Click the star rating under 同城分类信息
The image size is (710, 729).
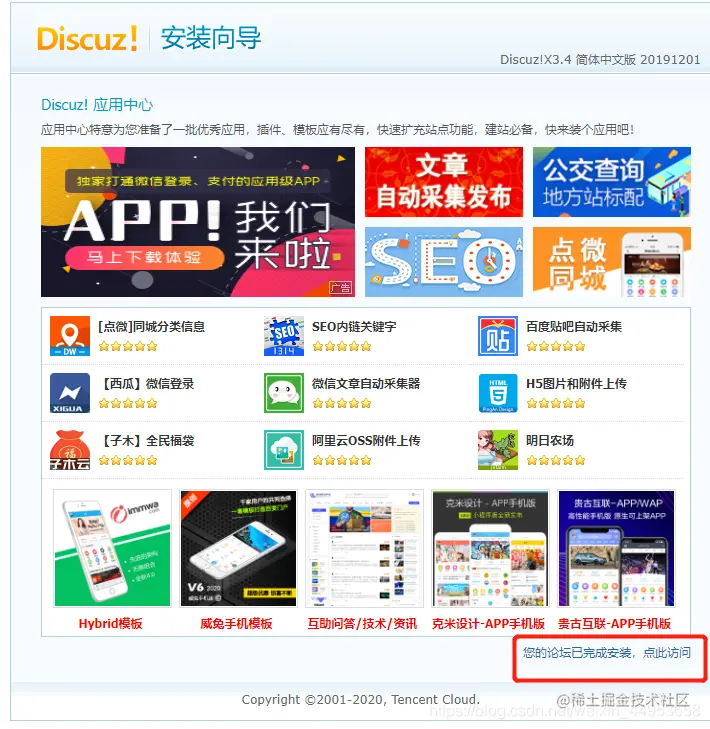click(x=128, y=346)
